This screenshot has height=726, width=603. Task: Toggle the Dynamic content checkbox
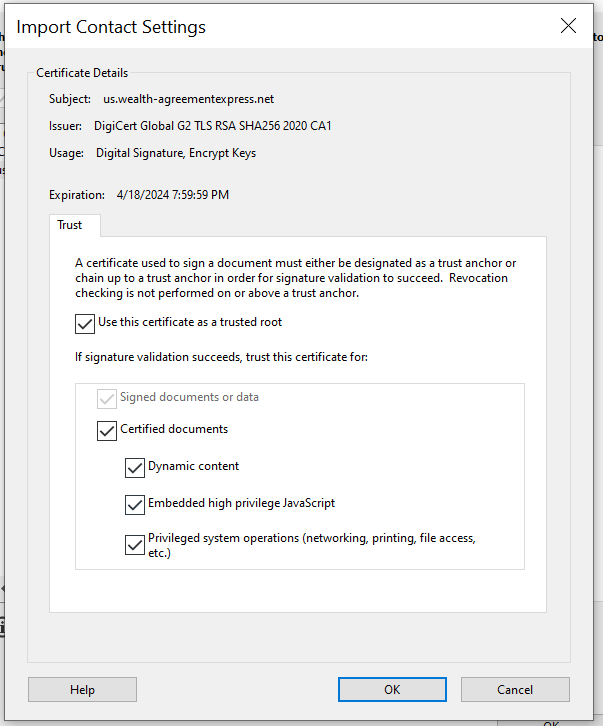tap(134, 468)
